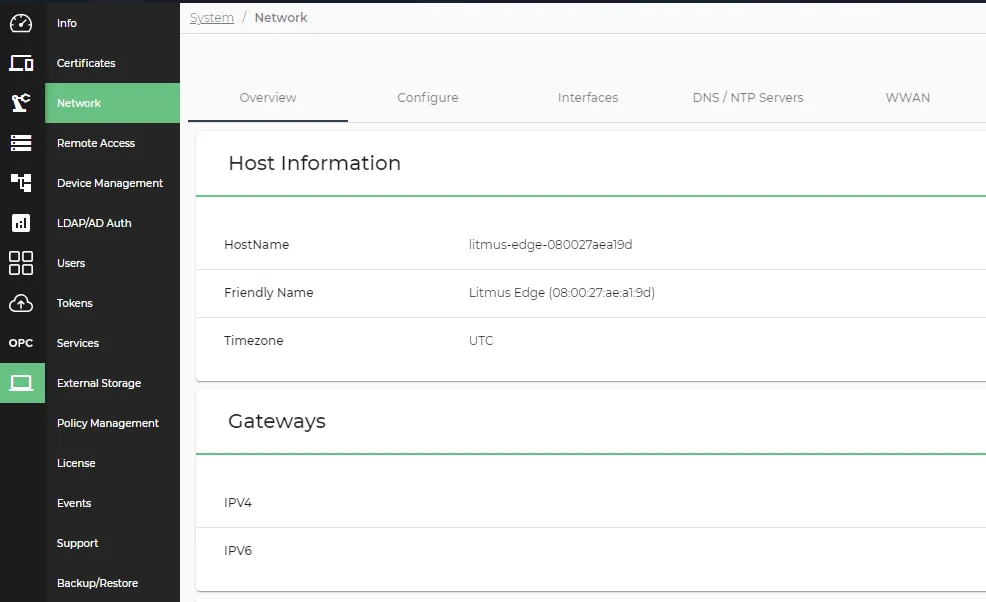Click the Friendly Name label
Image resolution: width=986 pixels, height=602 pixels.
(x=269, y=293)
